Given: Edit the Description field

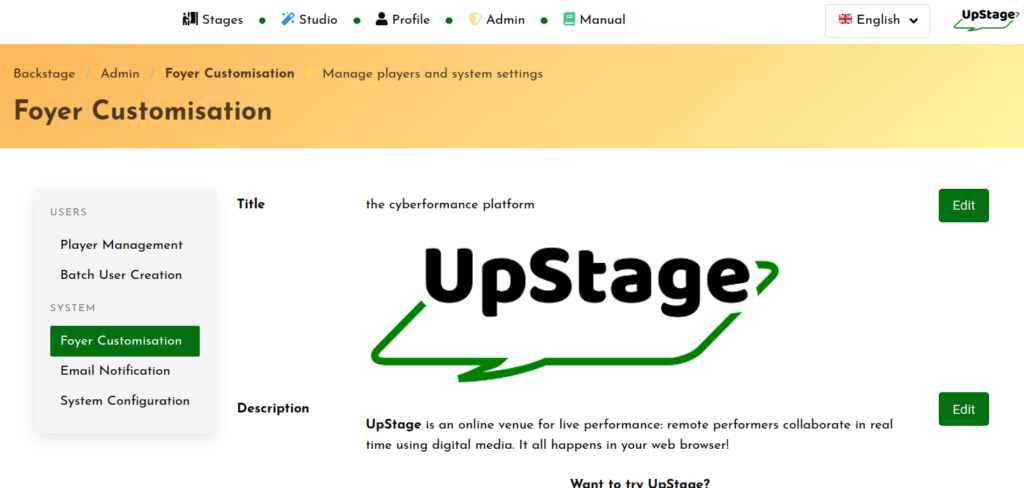Looking at the screenshot, I should (964, 409).
